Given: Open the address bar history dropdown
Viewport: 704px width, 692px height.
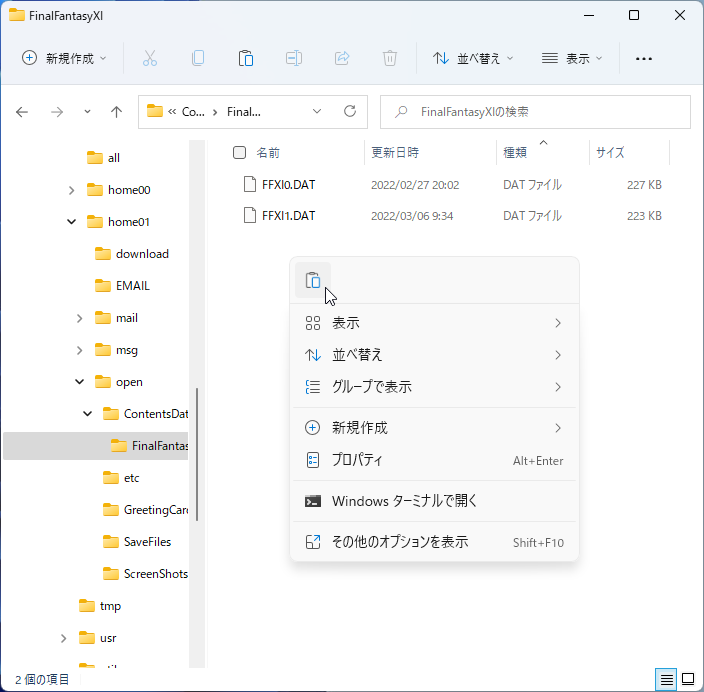Looking at the screenshot, I should tap(317, 111).
